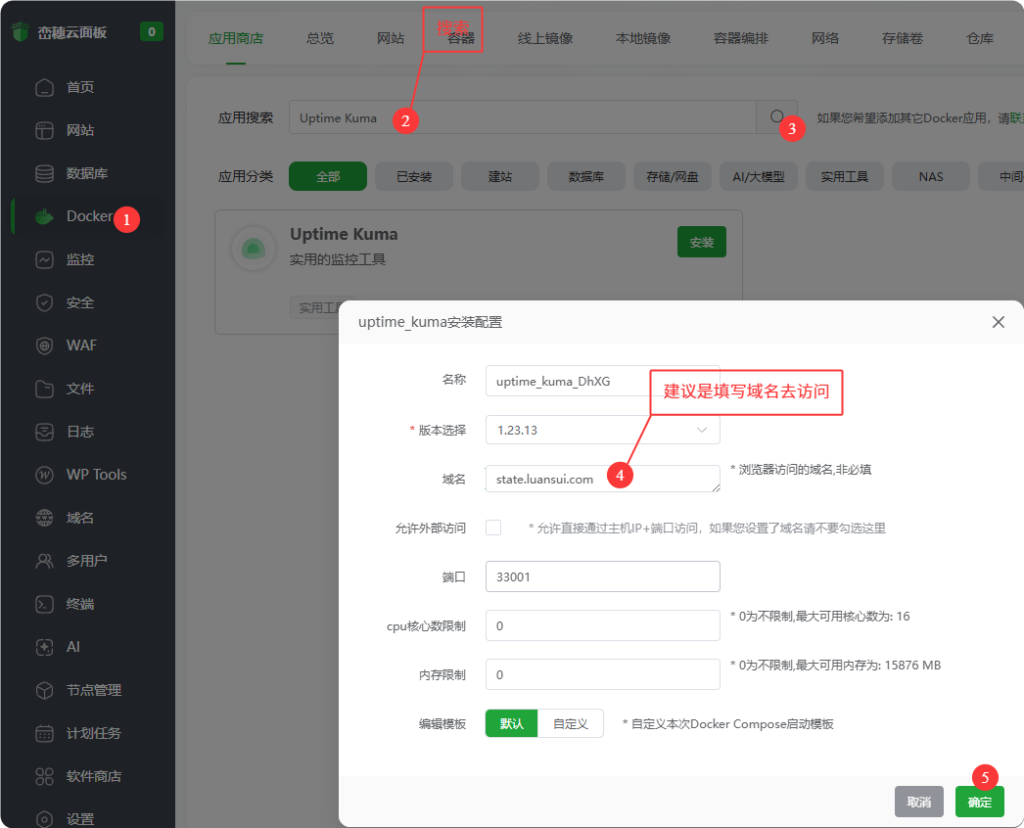Open the 版本选择 version dropdown
1024x828 pixels.
point(603,430)
